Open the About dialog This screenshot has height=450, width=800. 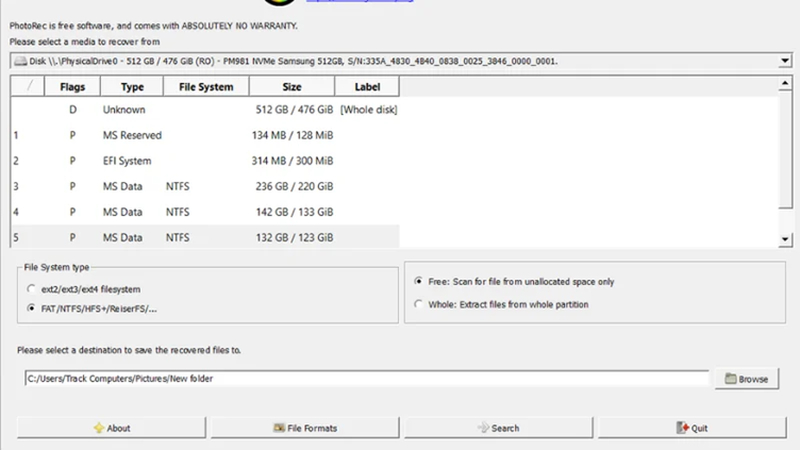tap(112, 428)
